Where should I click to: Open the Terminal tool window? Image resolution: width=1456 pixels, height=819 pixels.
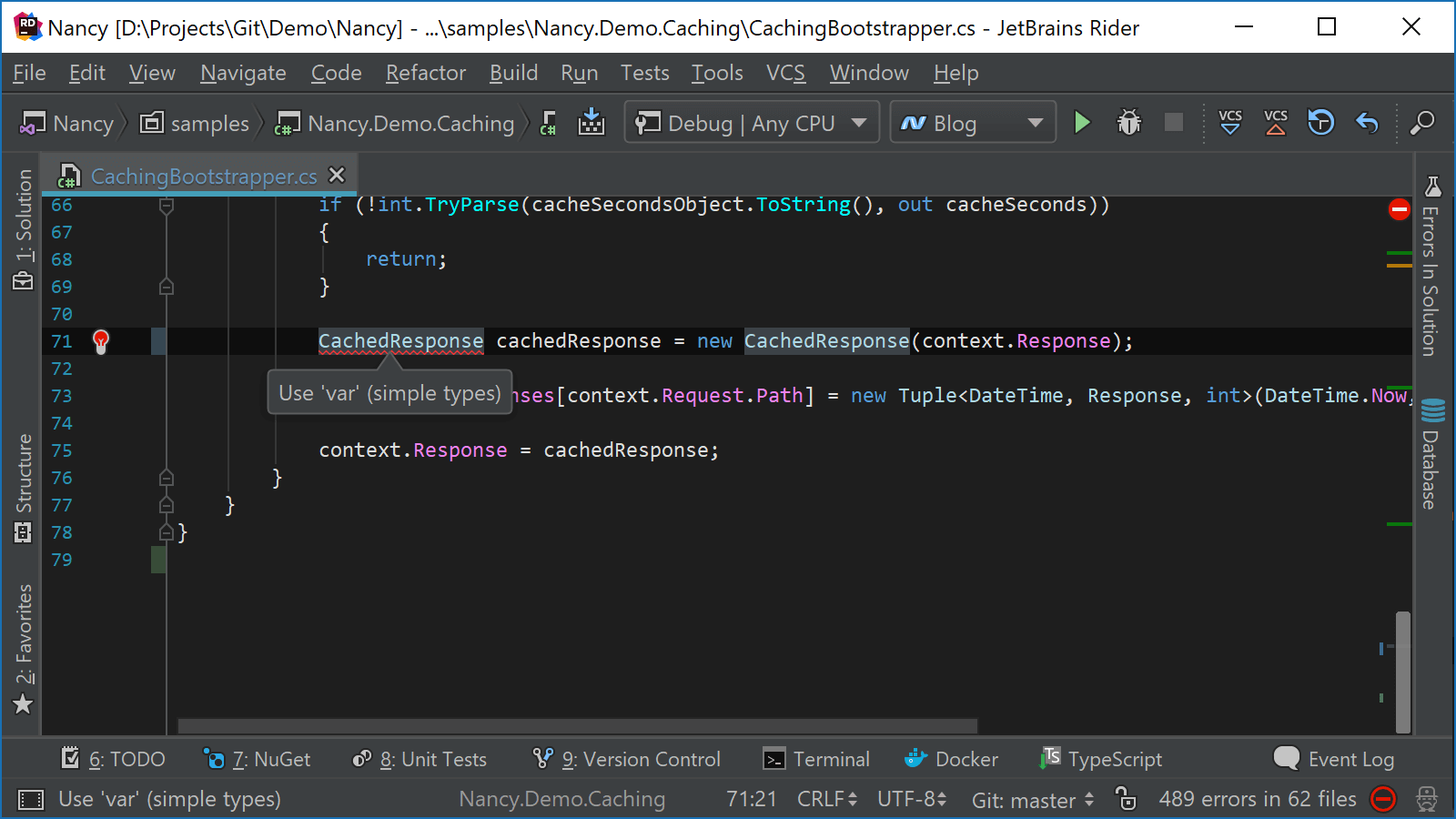pyautogui.click(x=816, y=759)
